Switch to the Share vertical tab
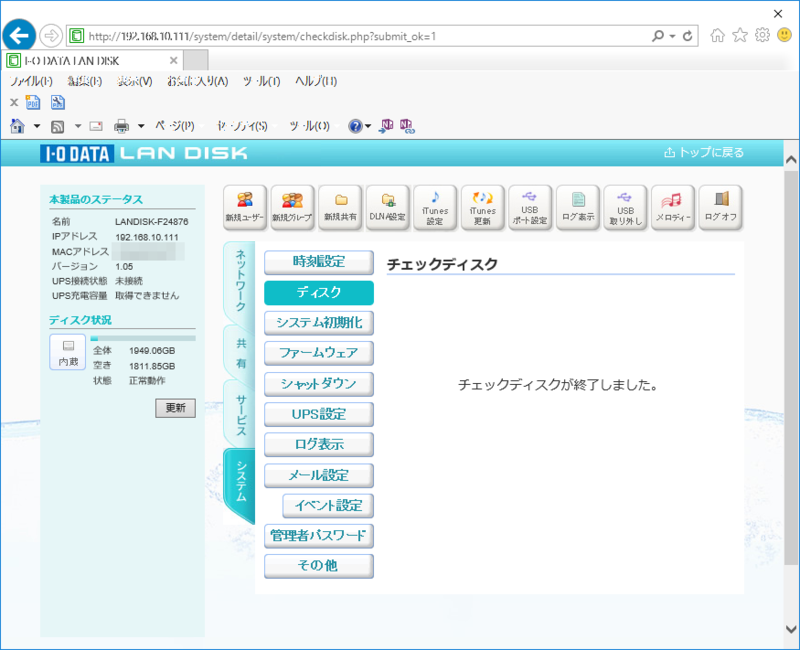Image resolution: width=800 pixels, height=650 pixels. 241,353
